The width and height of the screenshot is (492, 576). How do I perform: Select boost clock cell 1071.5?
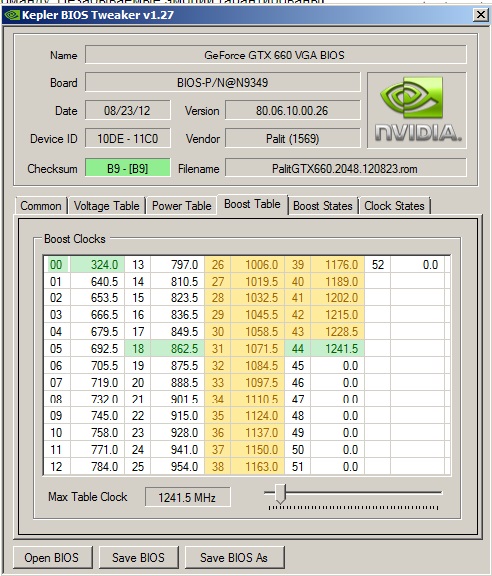point(258,348)
